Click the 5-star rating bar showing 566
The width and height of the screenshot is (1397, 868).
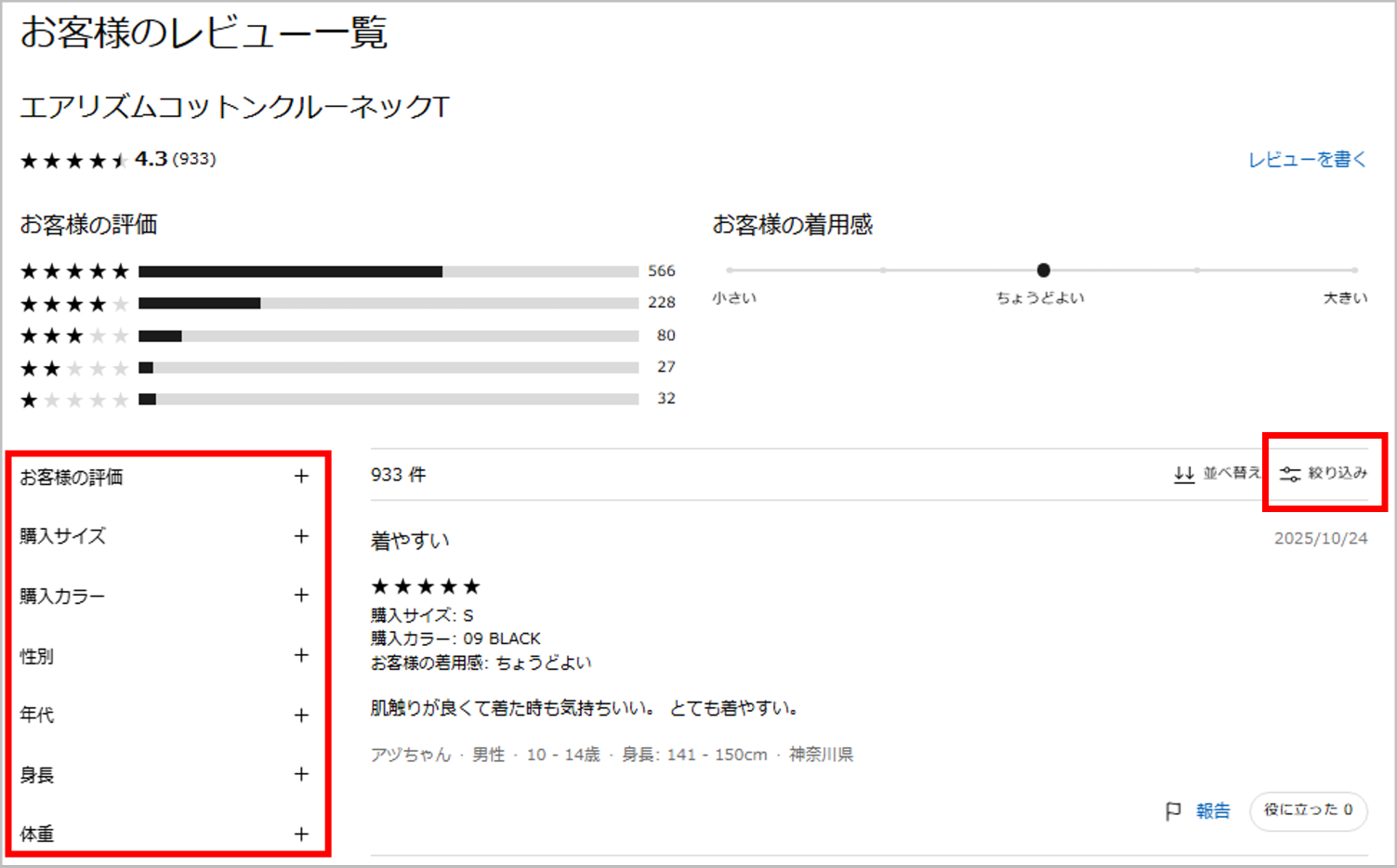(386, 270)
